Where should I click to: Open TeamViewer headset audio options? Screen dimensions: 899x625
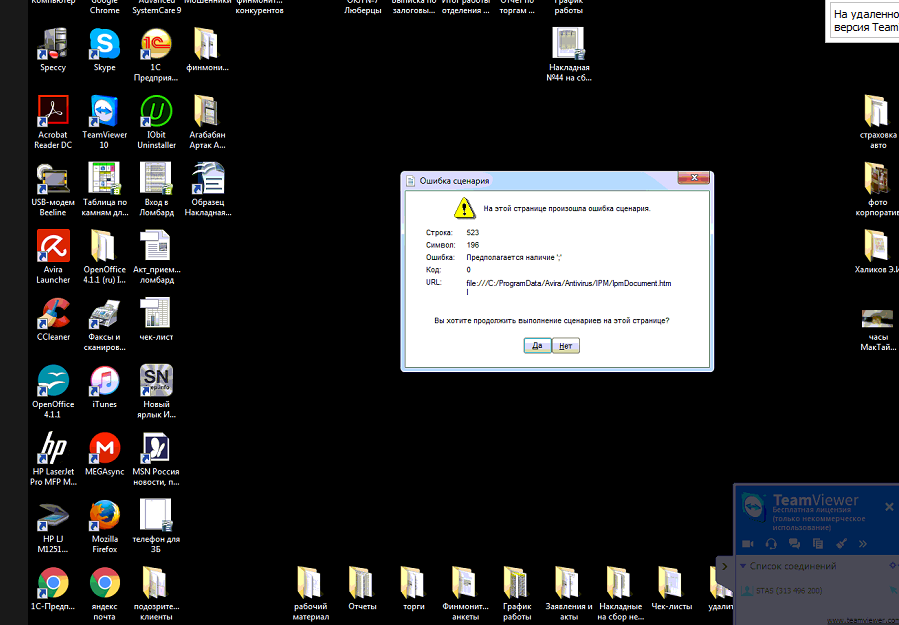(771, 544)
